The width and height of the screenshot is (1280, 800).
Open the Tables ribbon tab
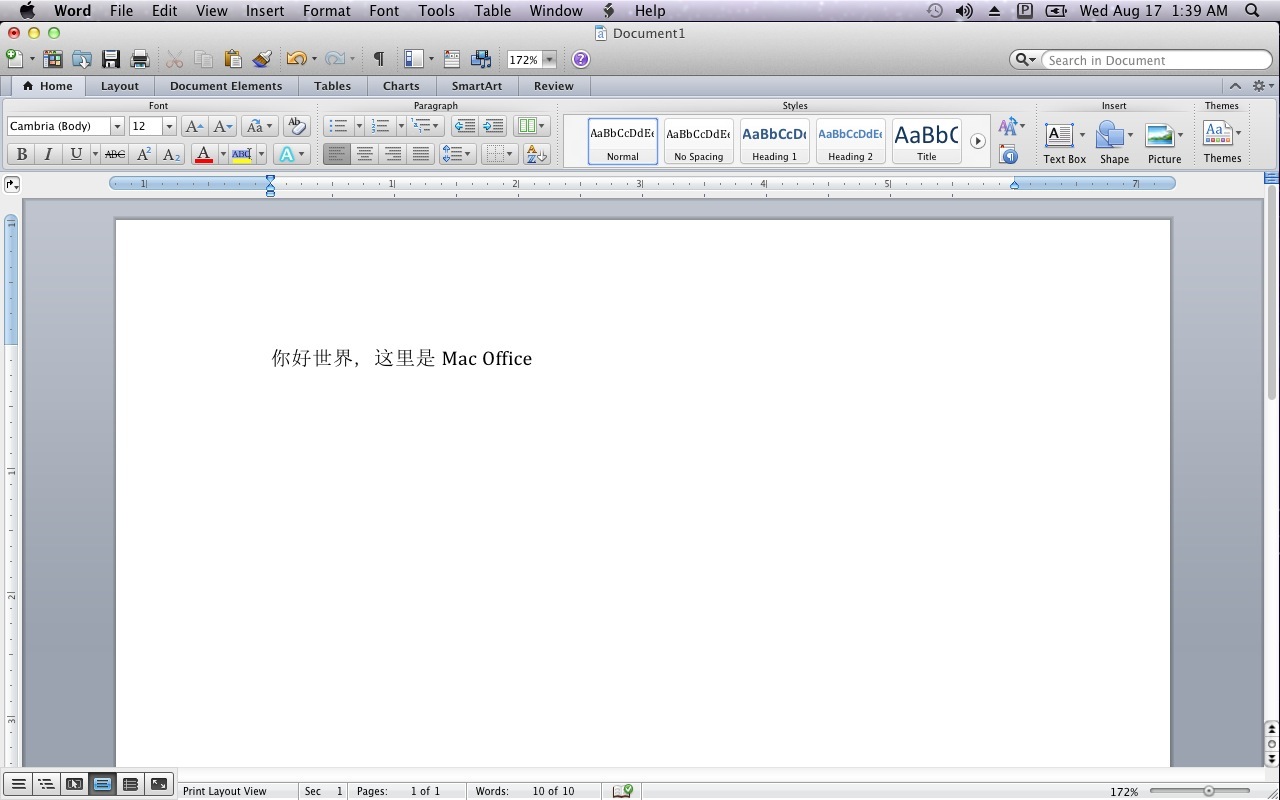pos(333,86)
